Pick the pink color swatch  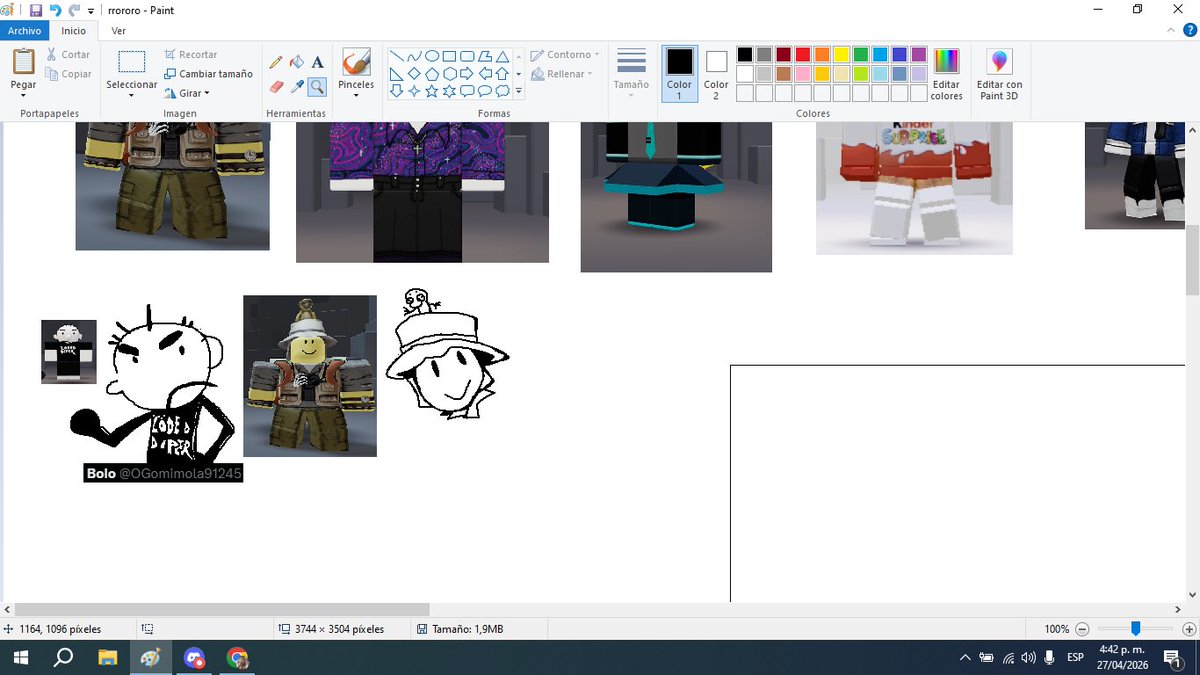click(x=803, y=74)
